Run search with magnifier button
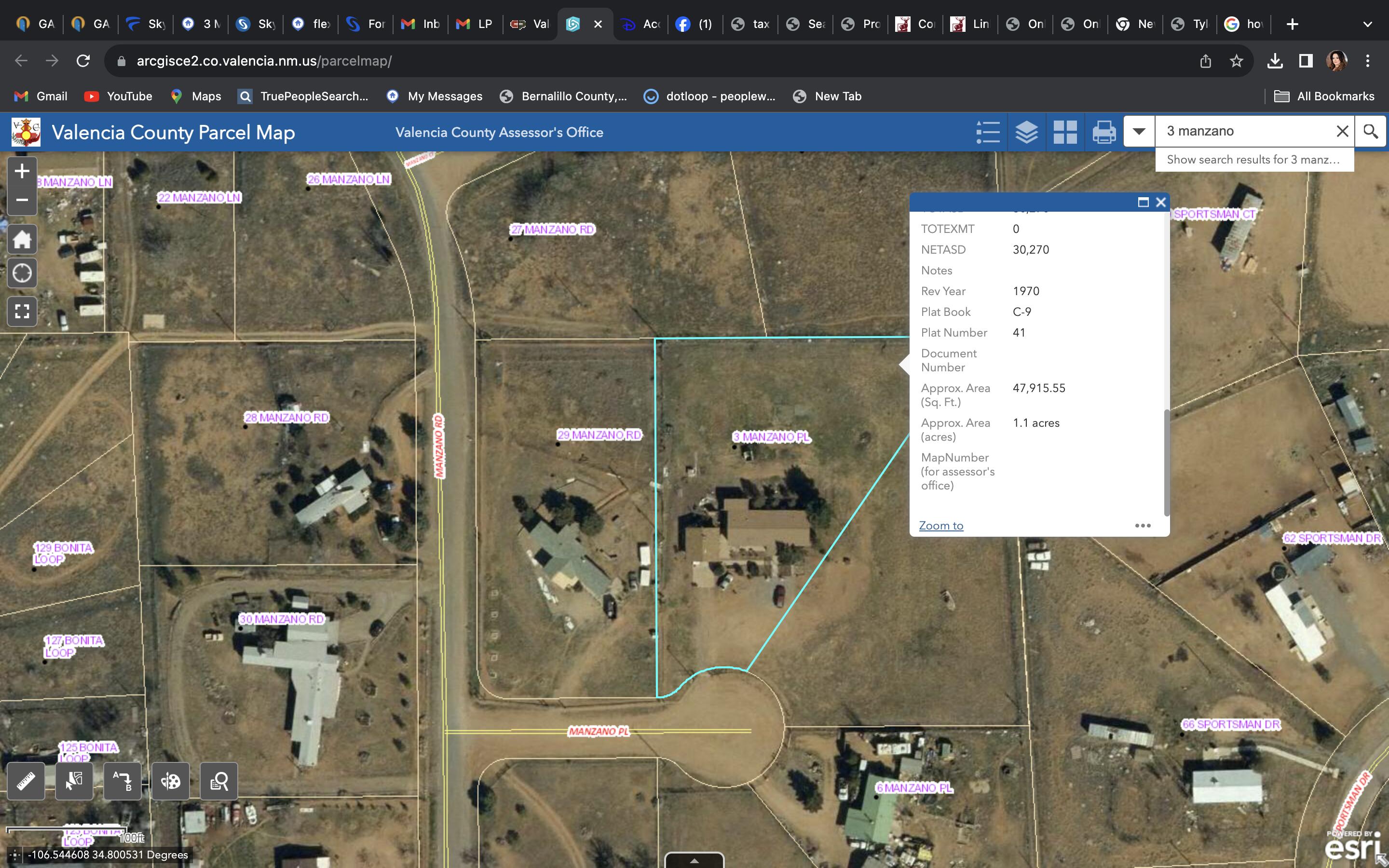The height and width of the screenshot is (868, 1389). (1371, 132)
